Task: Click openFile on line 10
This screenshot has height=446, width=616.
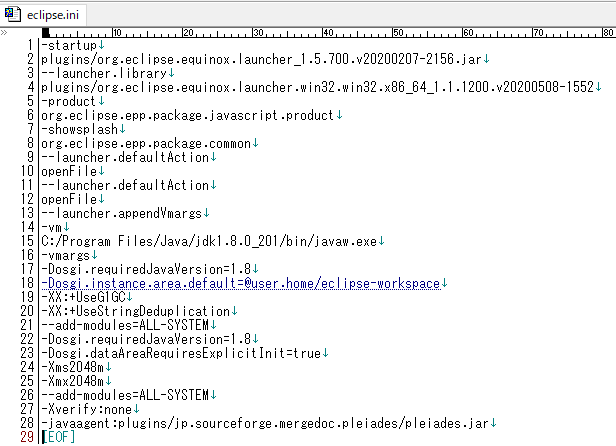Action: coord(69,171)
